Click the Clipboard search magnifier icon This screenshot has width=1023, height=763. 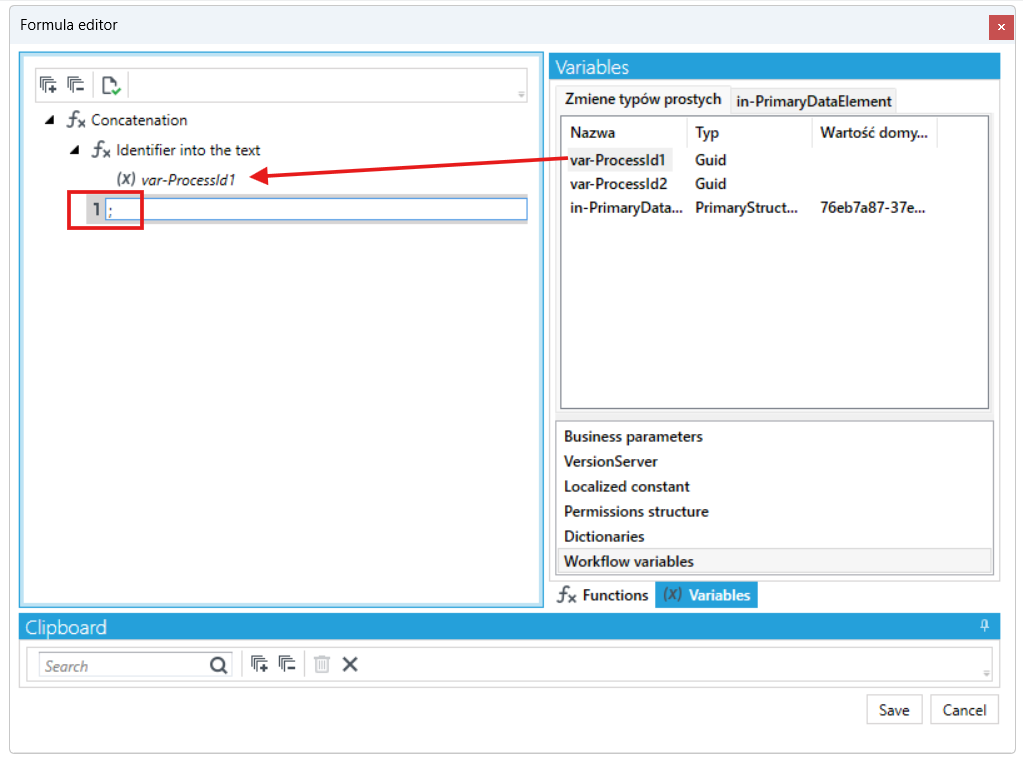[219, 665]
